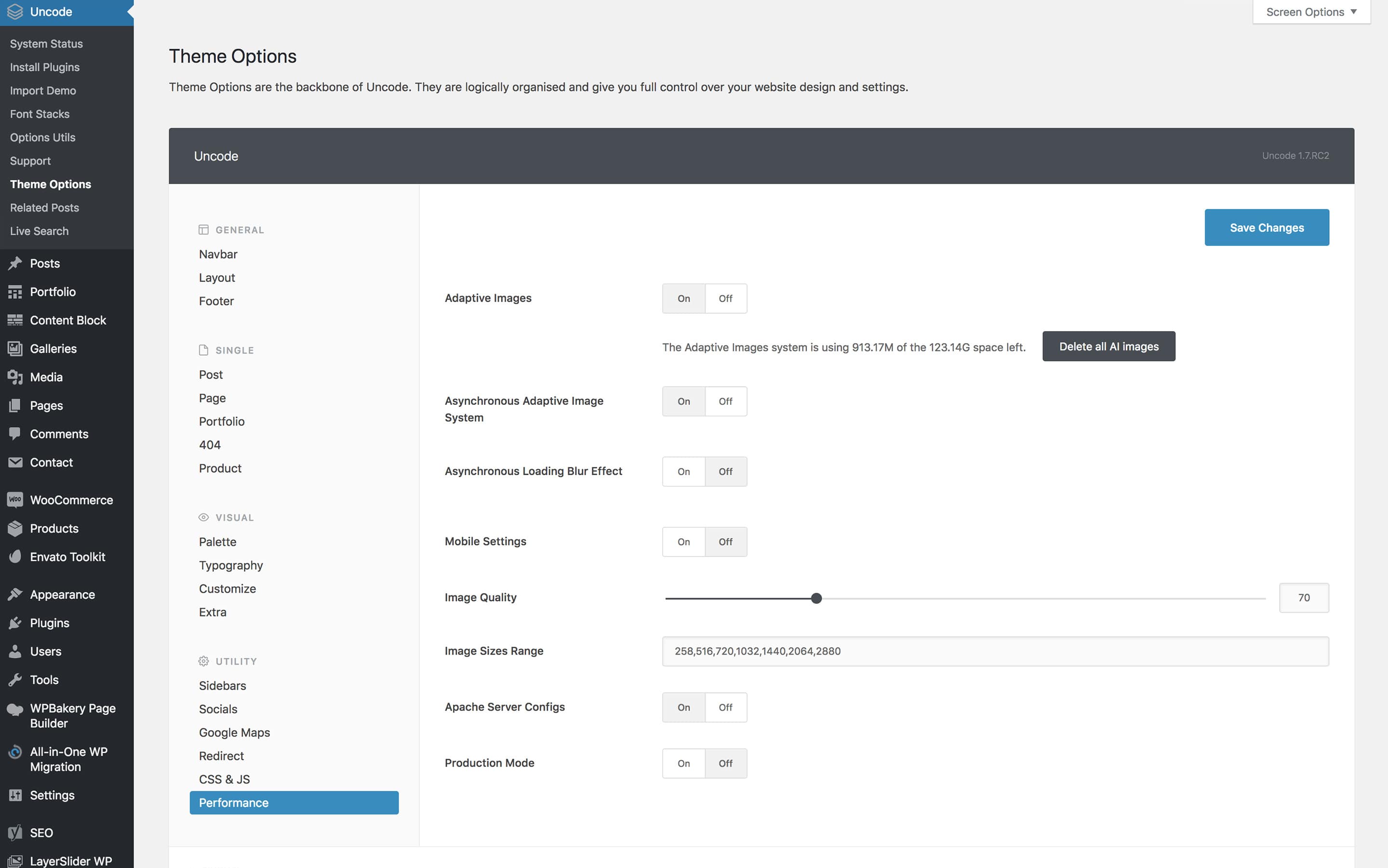
Task: Click Save Changes button
Action: pyautogui.click(x=1267, y=227)
